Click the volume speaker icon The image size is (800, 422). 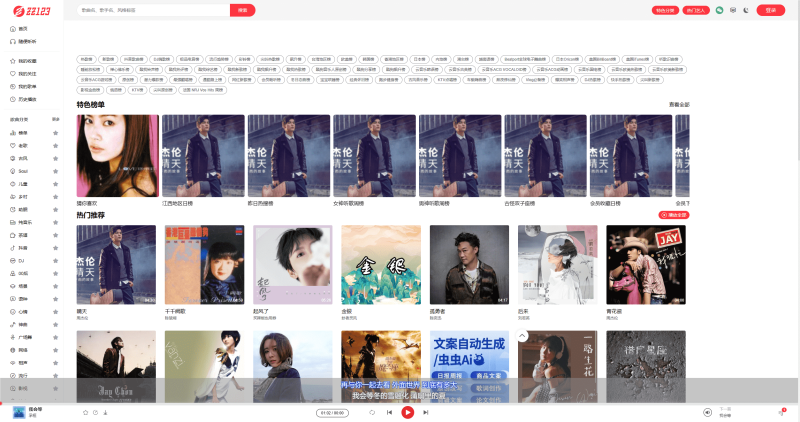(708, 412)
